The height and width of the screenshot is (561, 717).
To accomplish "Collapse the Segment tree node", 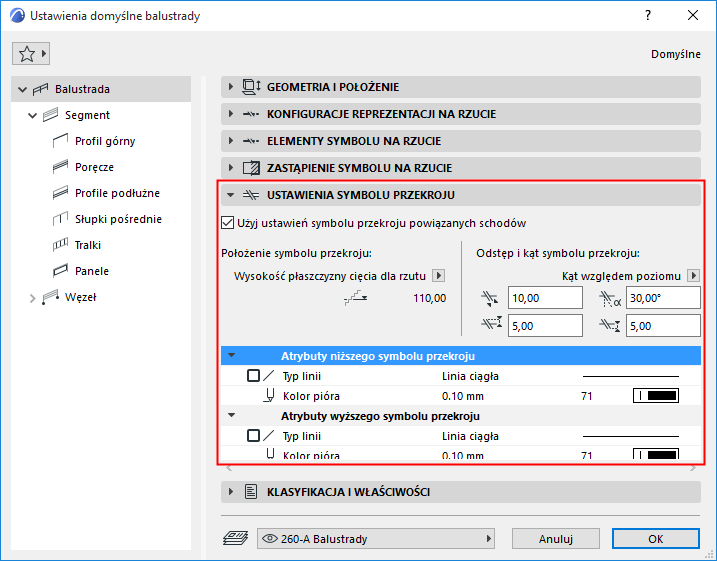I will tap(32, 115).
